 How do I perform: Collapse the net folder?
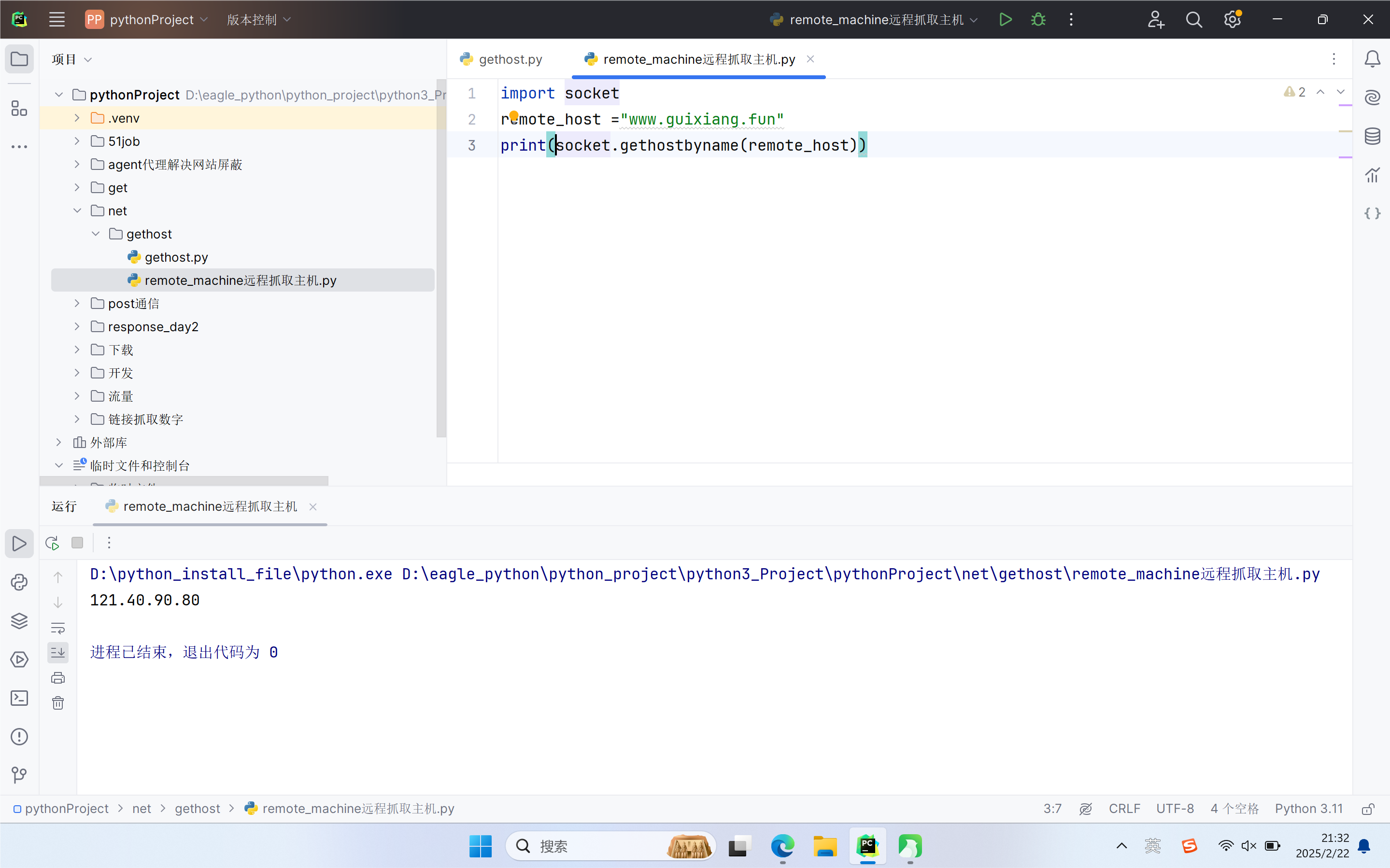(x=77, y=210)
